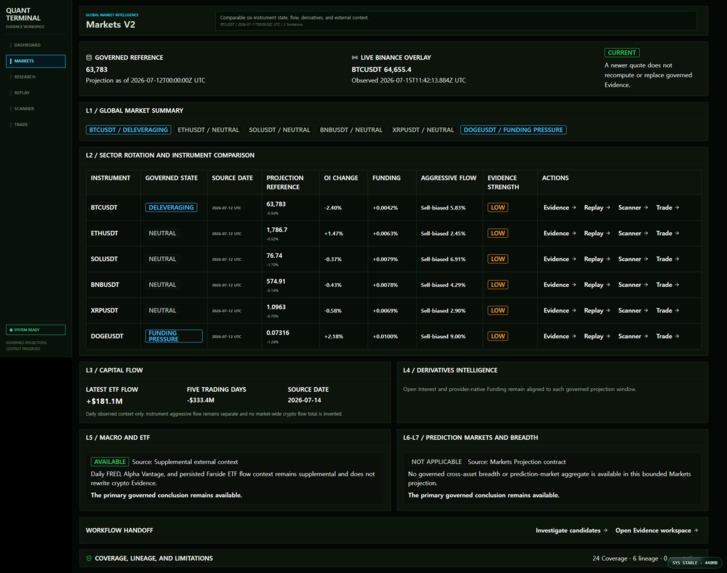
Task: Open Evidence link for ETHUSDT row
Action: click(560, 233)
